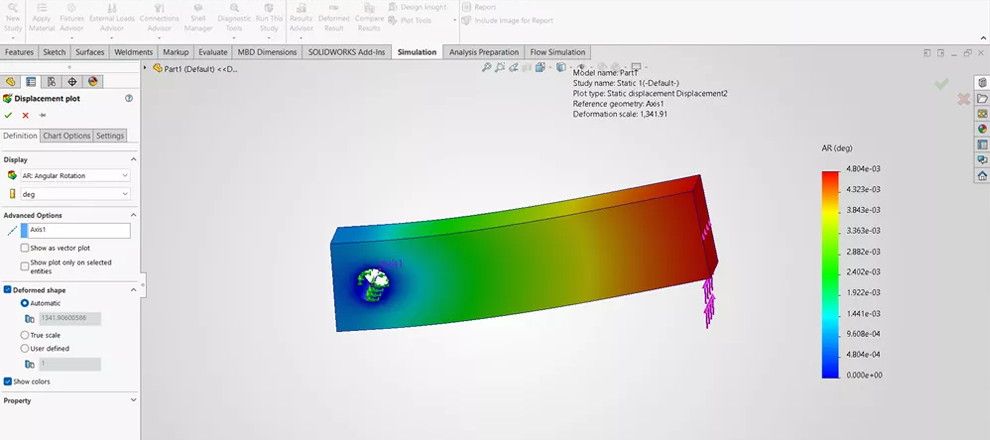The width and height of the screenshot is (990, 440).
Task: Open the Fixtures Advisor tool
Action: 72,18
